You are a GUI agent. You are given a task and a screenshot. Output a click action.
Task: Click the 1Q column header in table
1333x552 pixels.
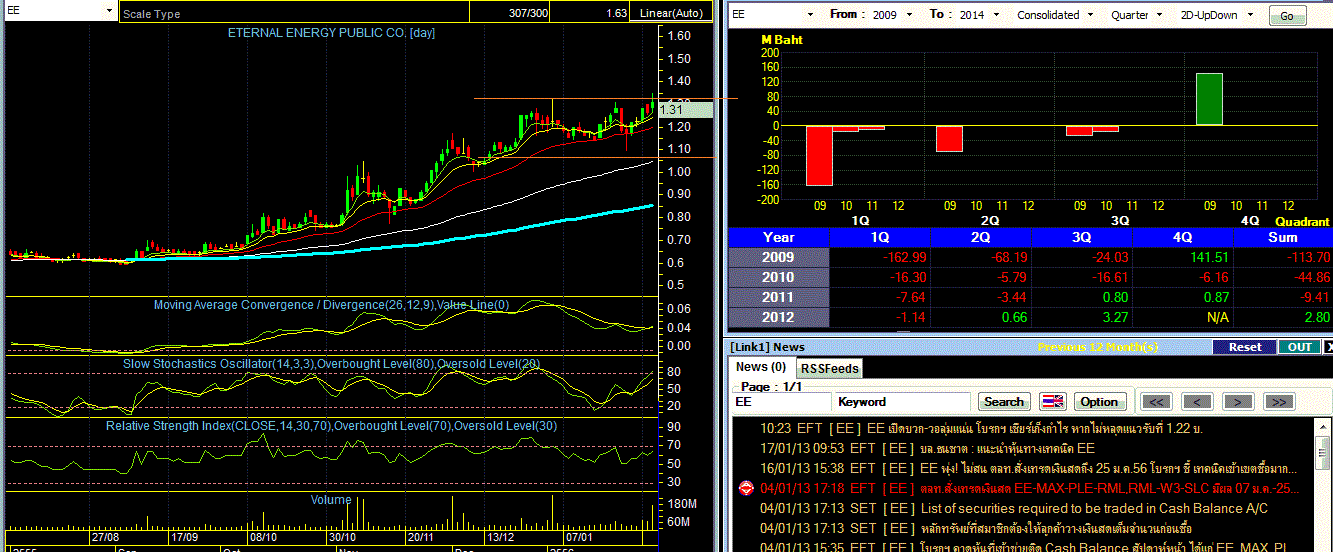(x=880, y=237)
